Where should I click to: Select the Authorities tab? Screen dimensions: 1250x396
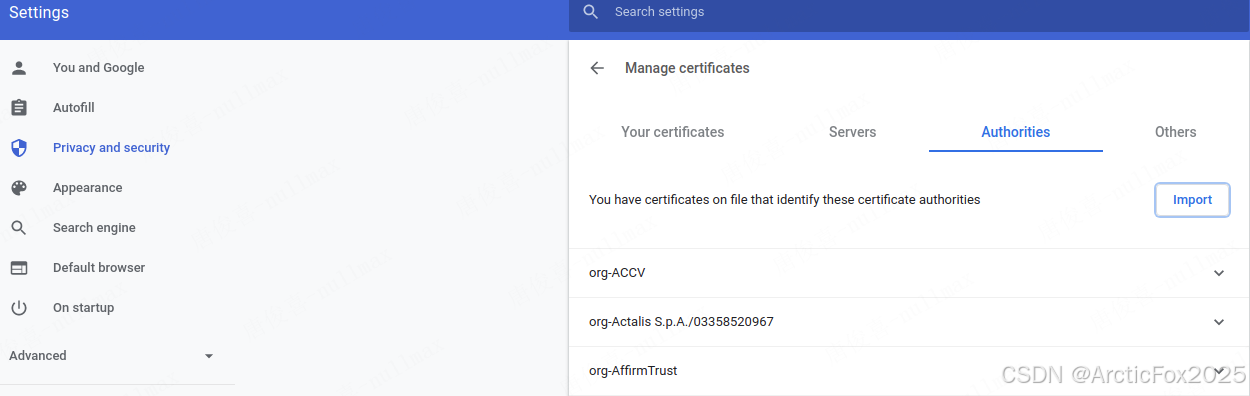pos(1015,132)
